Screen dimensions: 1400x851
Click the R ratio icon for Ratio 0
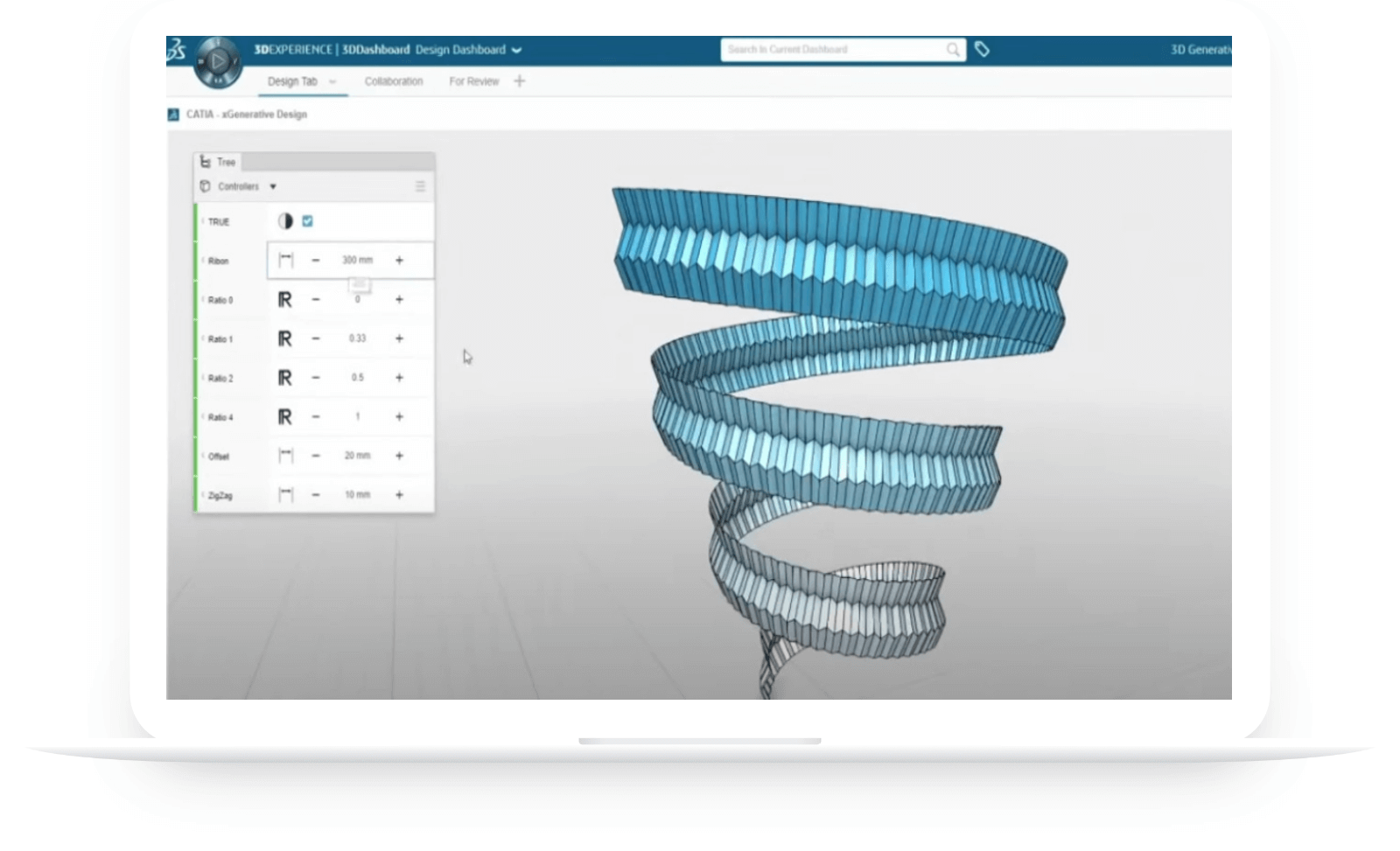tap(283, 300)
